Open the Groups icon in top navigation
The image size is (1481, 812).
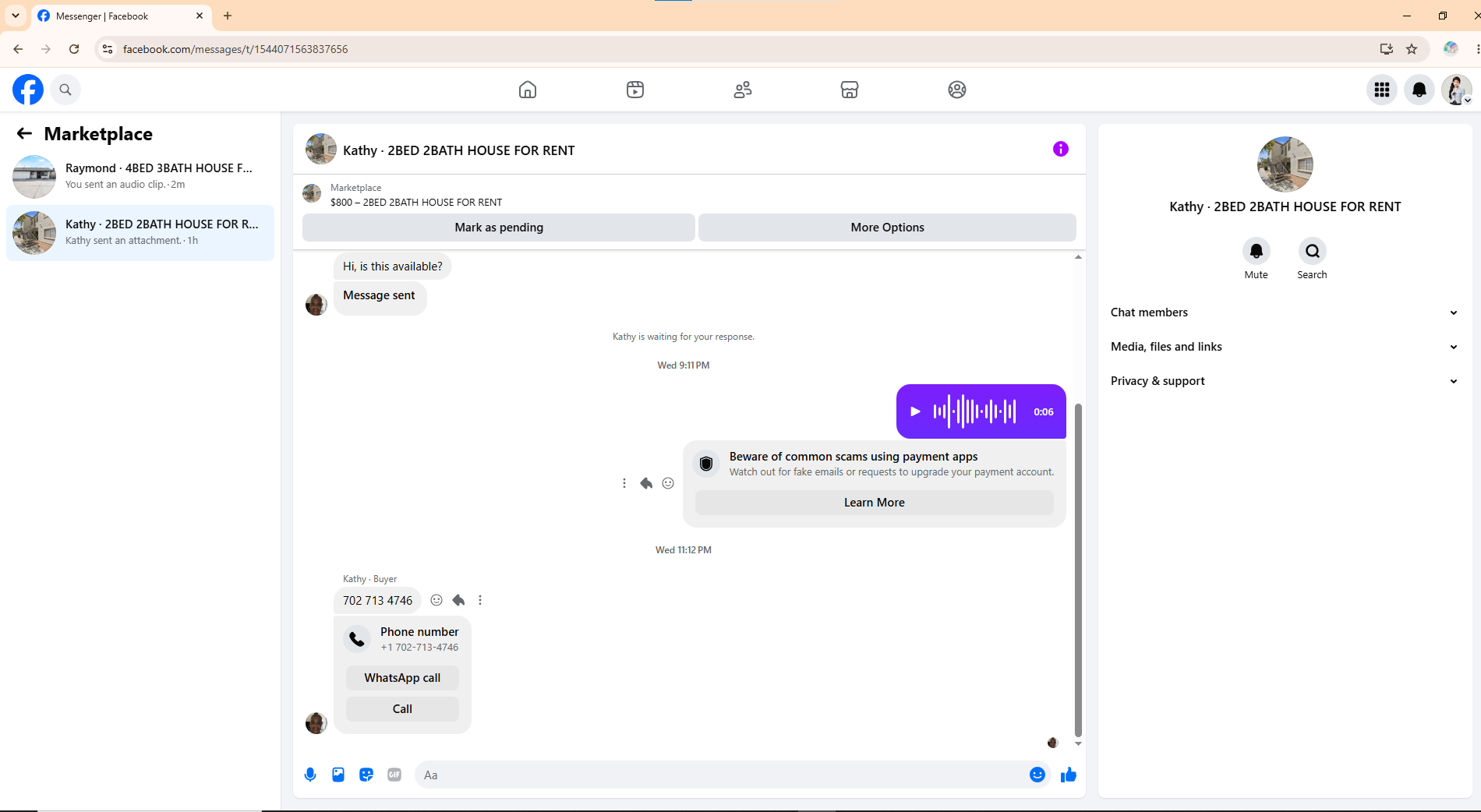(x=957, y=90)
